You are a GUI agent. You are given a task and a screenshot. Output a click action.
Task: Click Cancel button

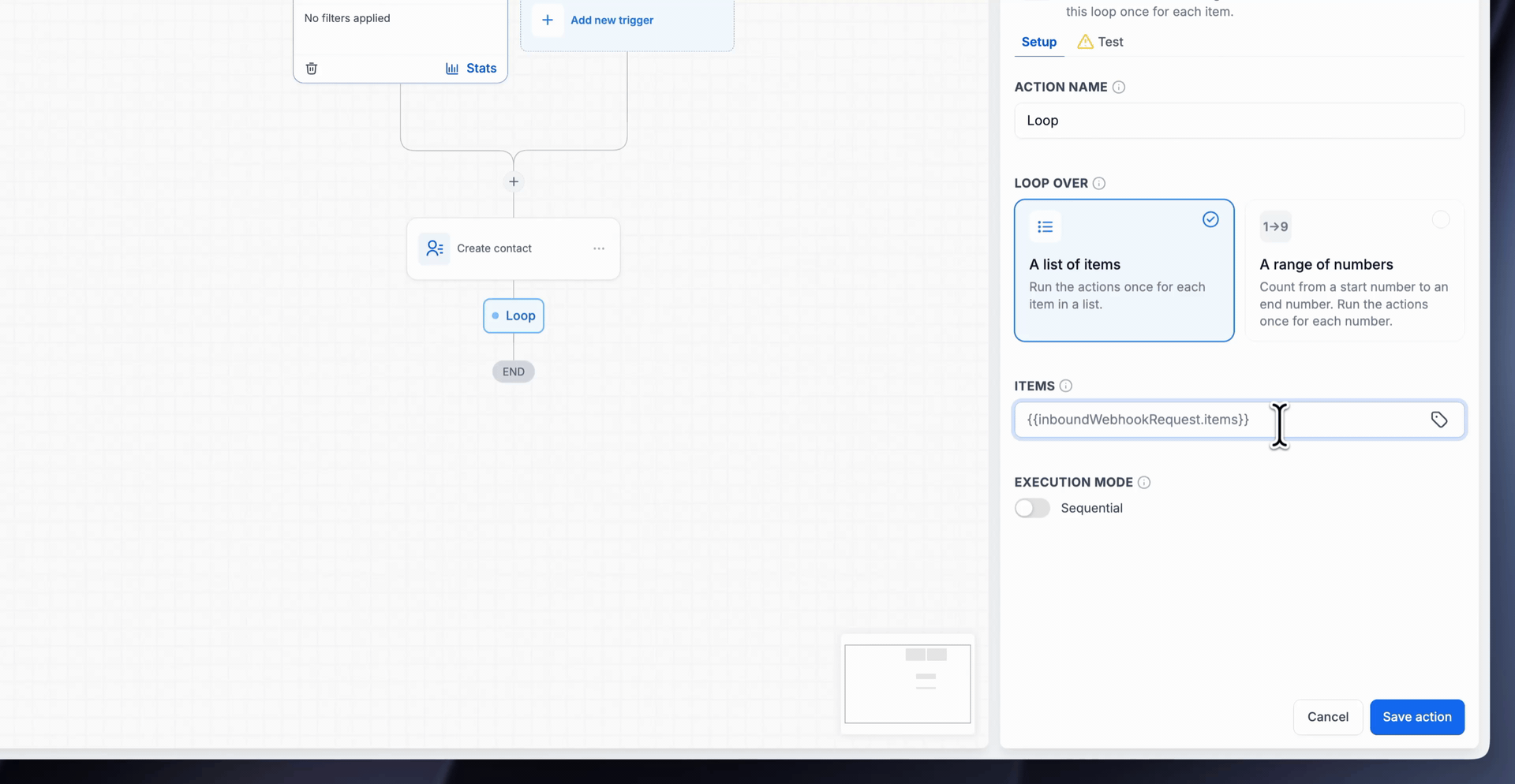(1328, 717)
